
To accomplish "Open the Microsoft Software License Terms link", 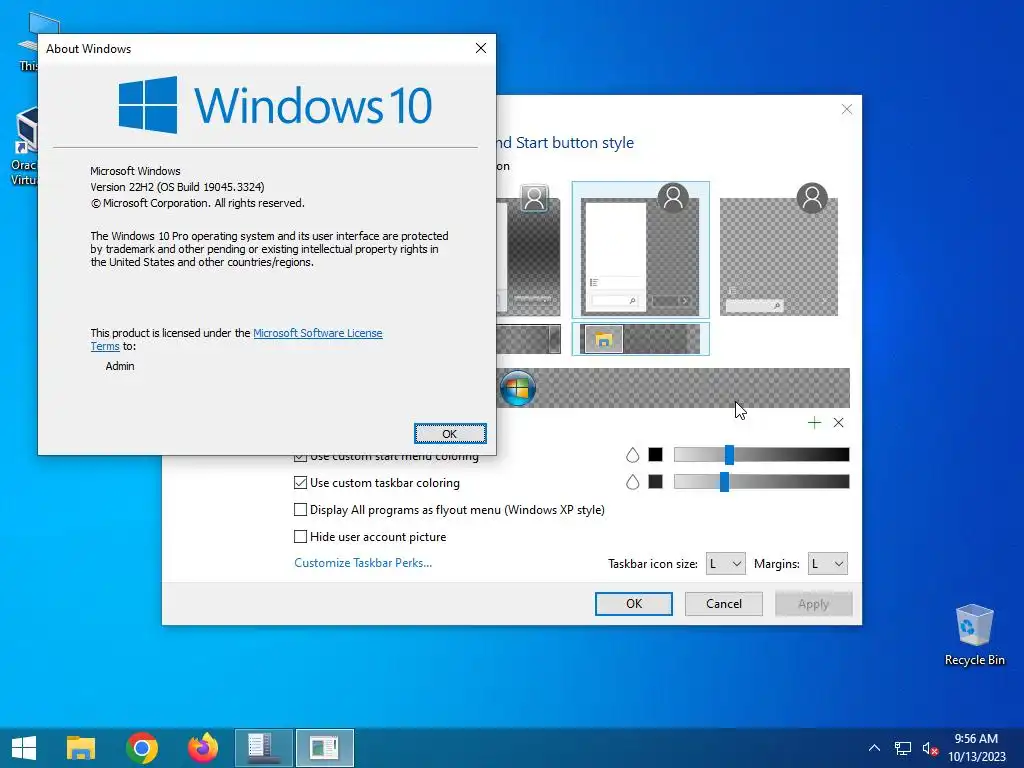I will point(317,333).
